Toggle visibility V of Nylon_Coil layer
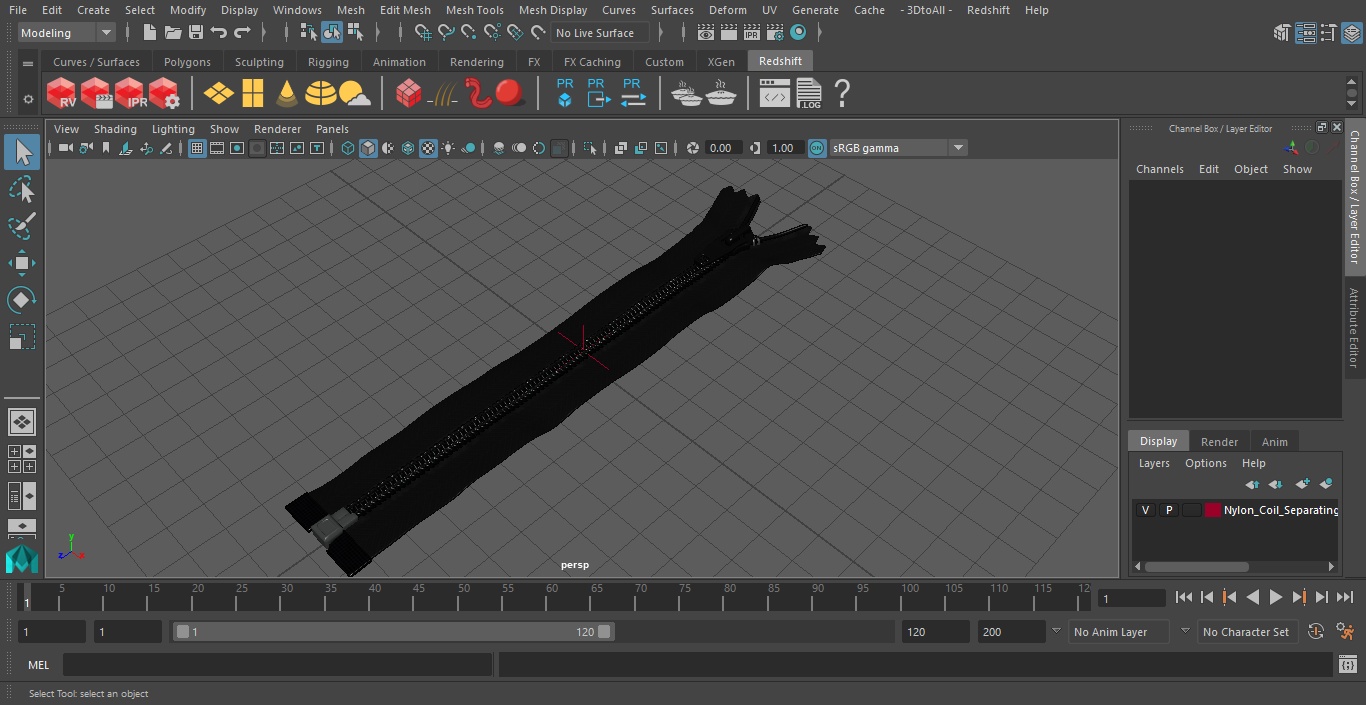The width and height of the screenshot is (1366, 705). [1145, 510]
